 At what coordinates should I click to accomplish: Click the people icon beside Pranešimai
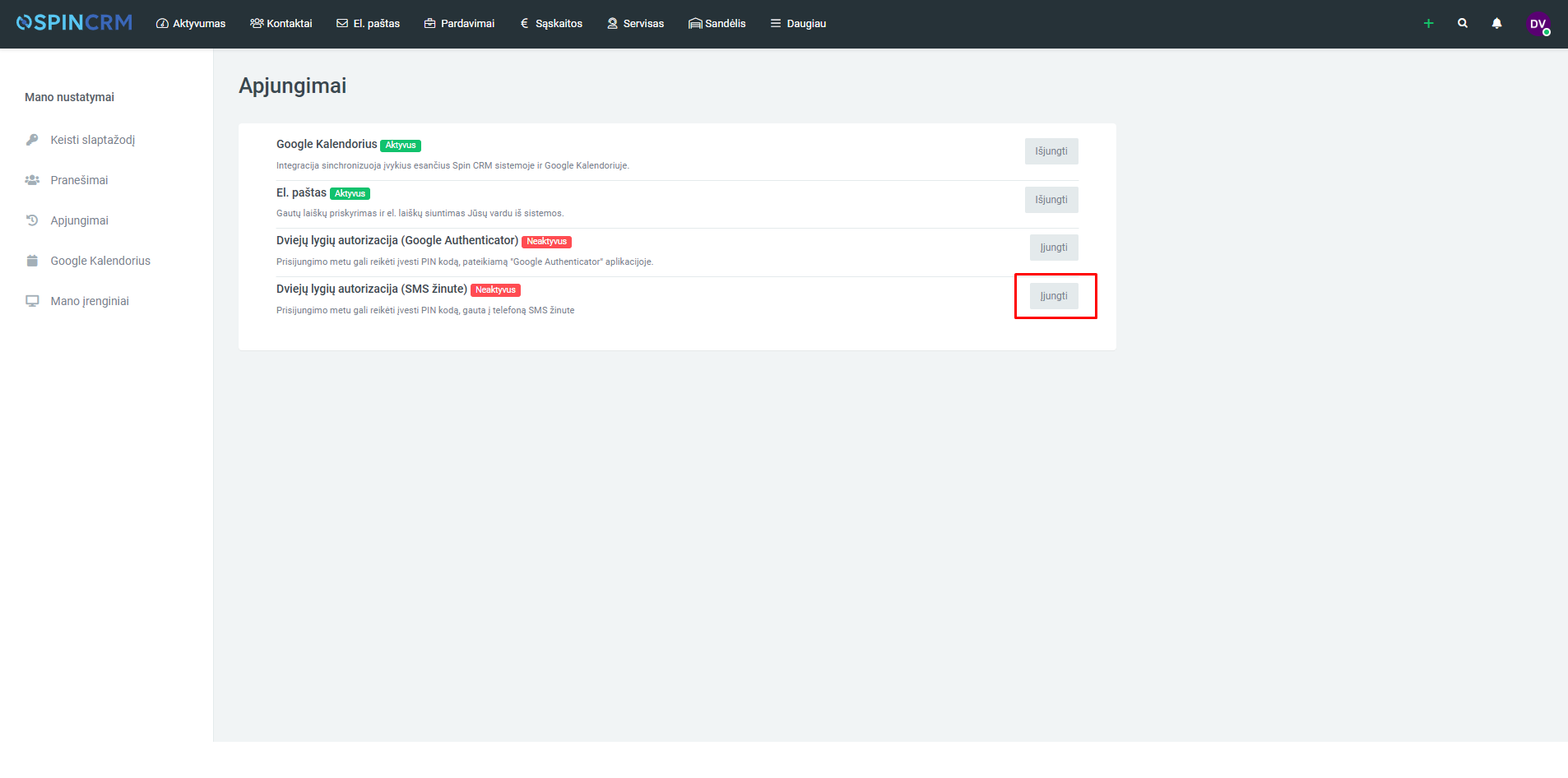[32, 180]
